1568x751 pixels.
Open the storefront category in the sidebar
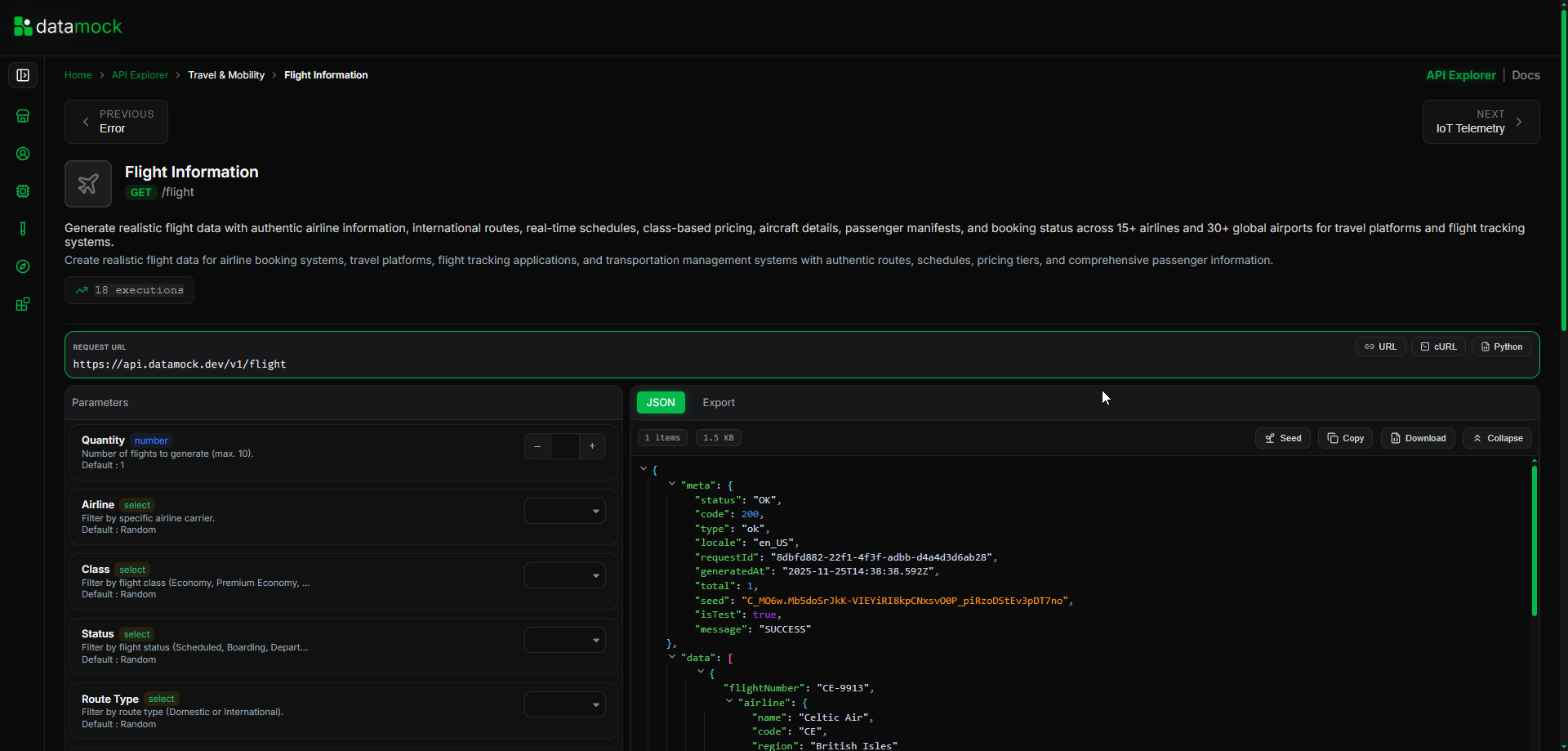tap(23, 116)
